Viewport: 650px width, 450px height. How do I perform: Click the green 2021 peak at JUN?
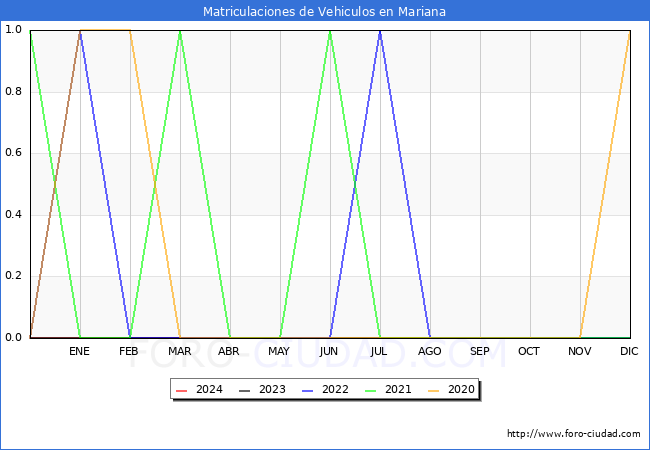330,31
